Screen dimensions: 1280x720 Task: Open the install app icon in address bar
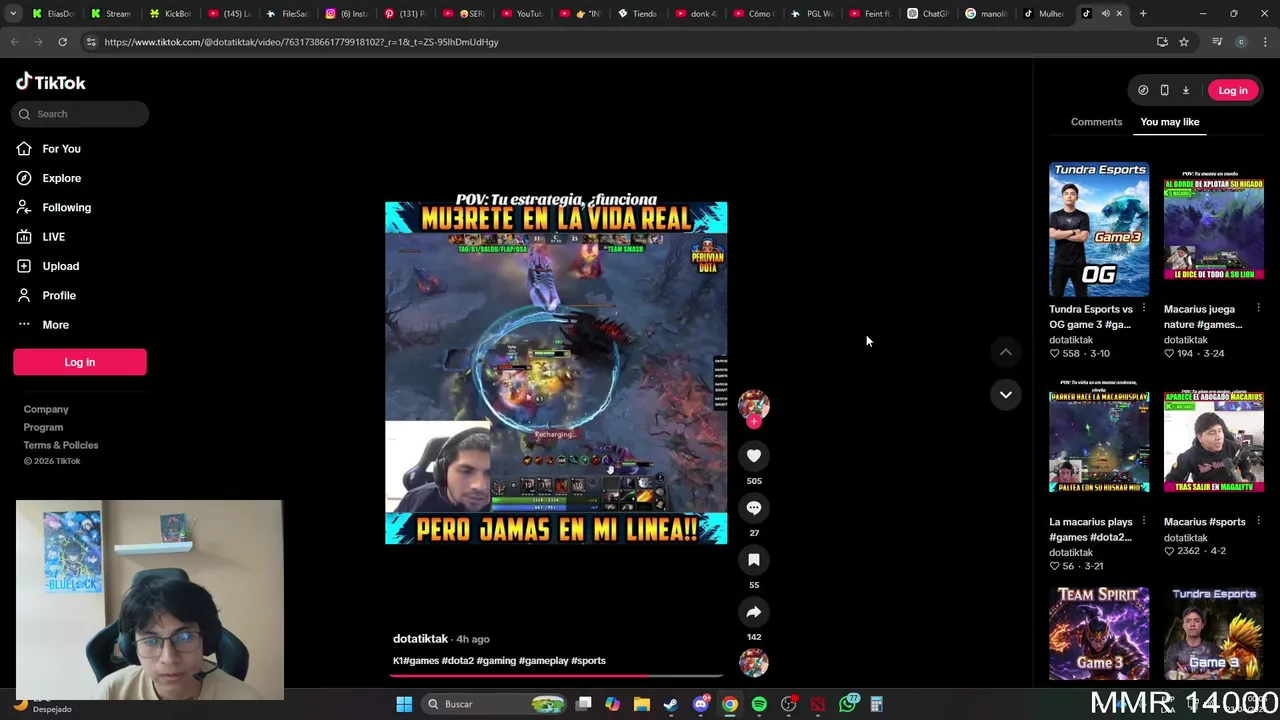pos(1162,42)
